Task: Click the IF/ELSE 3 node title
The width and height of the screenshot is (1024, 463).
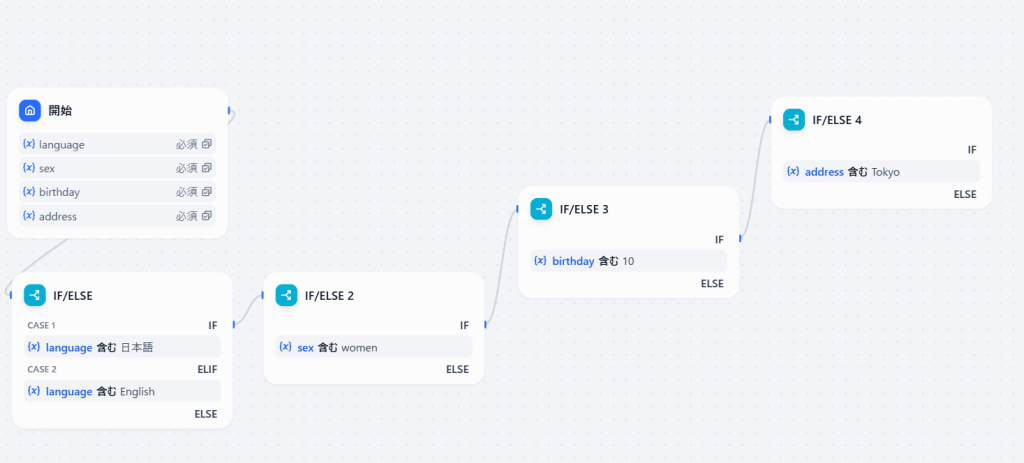Action: 584,209
